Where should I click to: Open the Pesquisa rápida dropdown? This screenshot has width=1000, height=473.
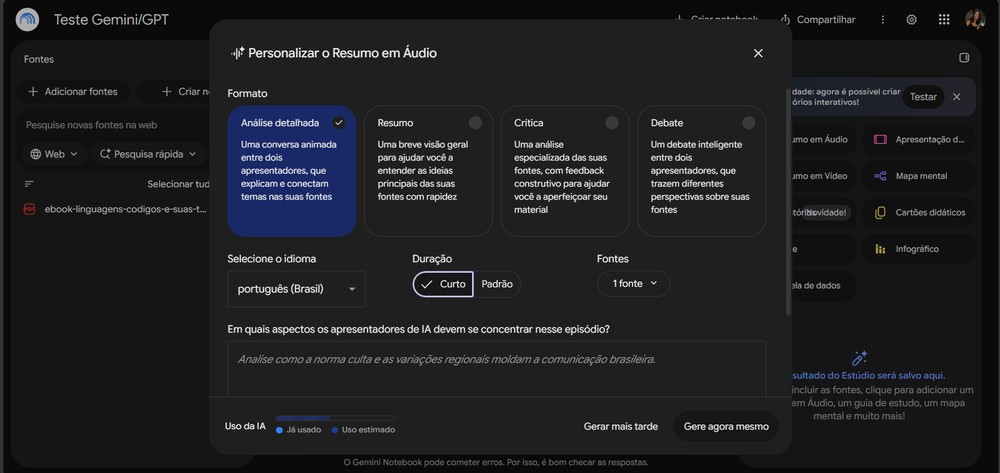tap(149, 154)
